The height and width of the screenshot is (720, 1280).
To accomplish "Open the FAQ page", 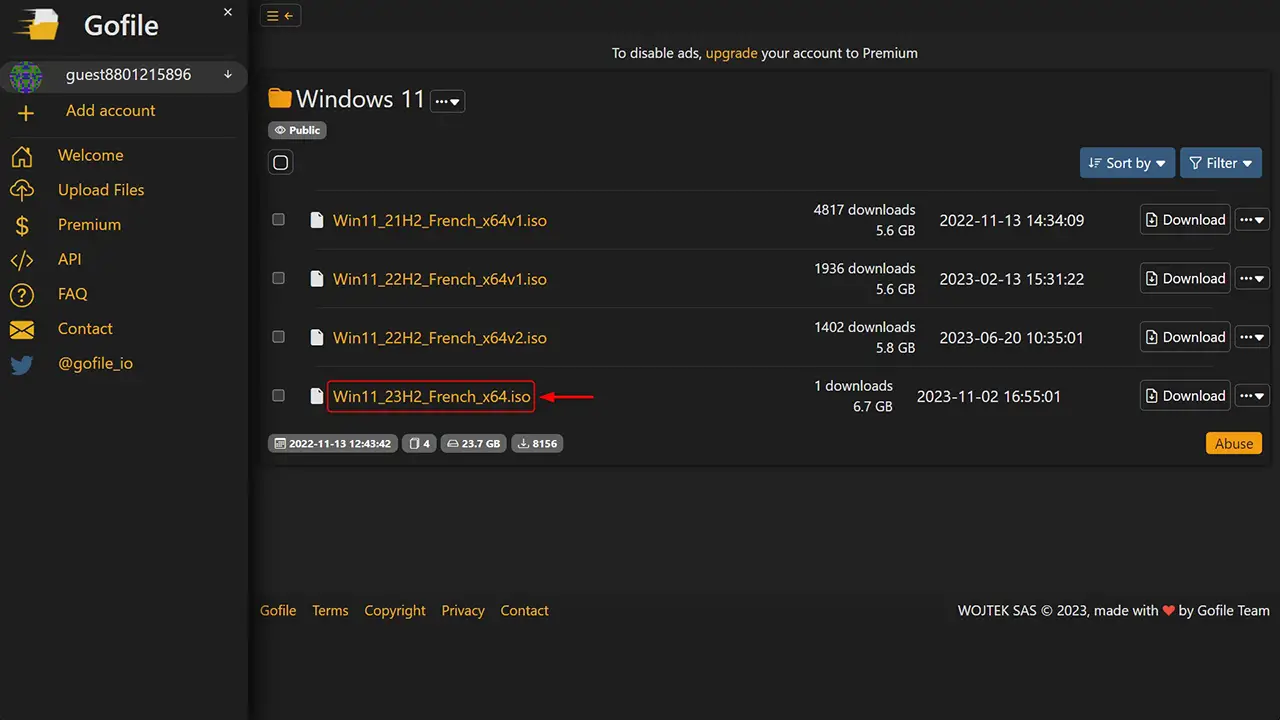I will pos(72,294).
